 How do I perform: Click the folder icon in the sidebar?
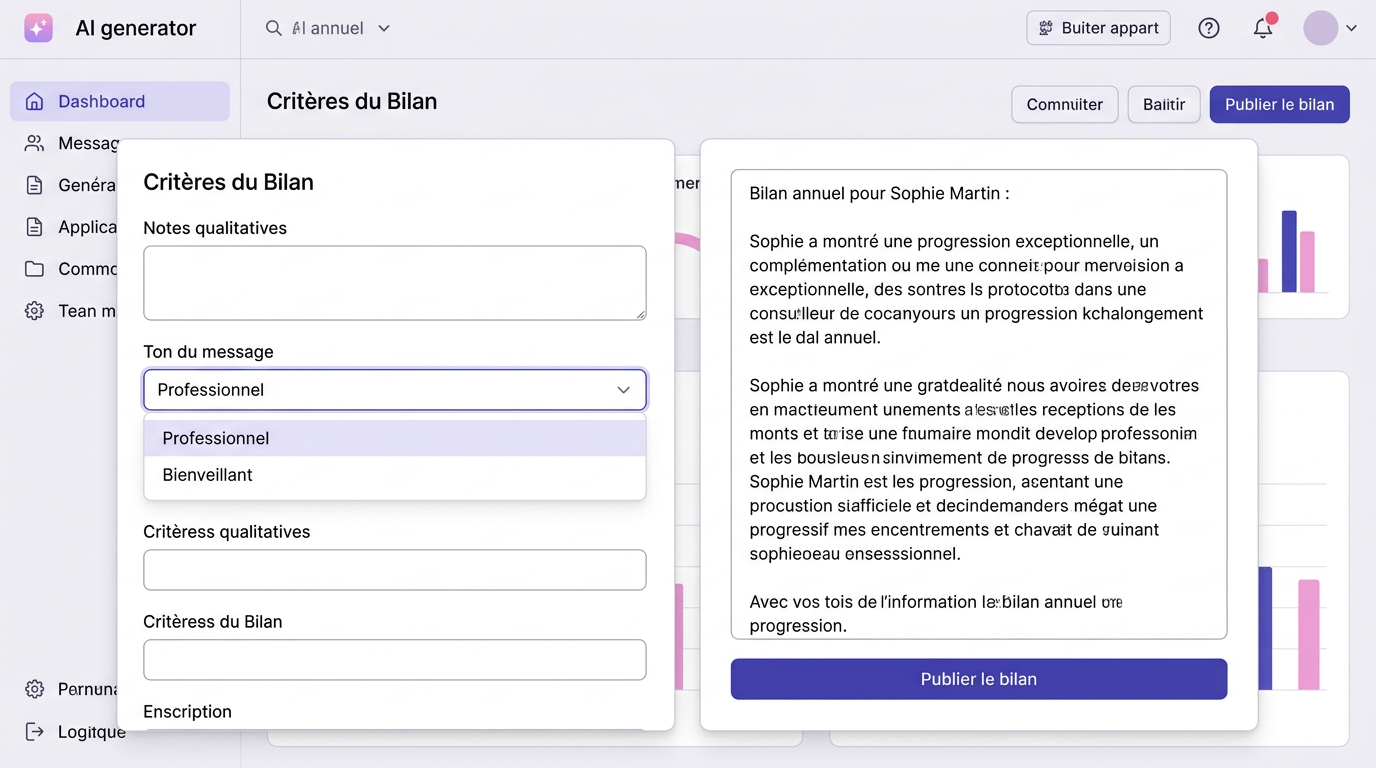(x=35, y=269)
